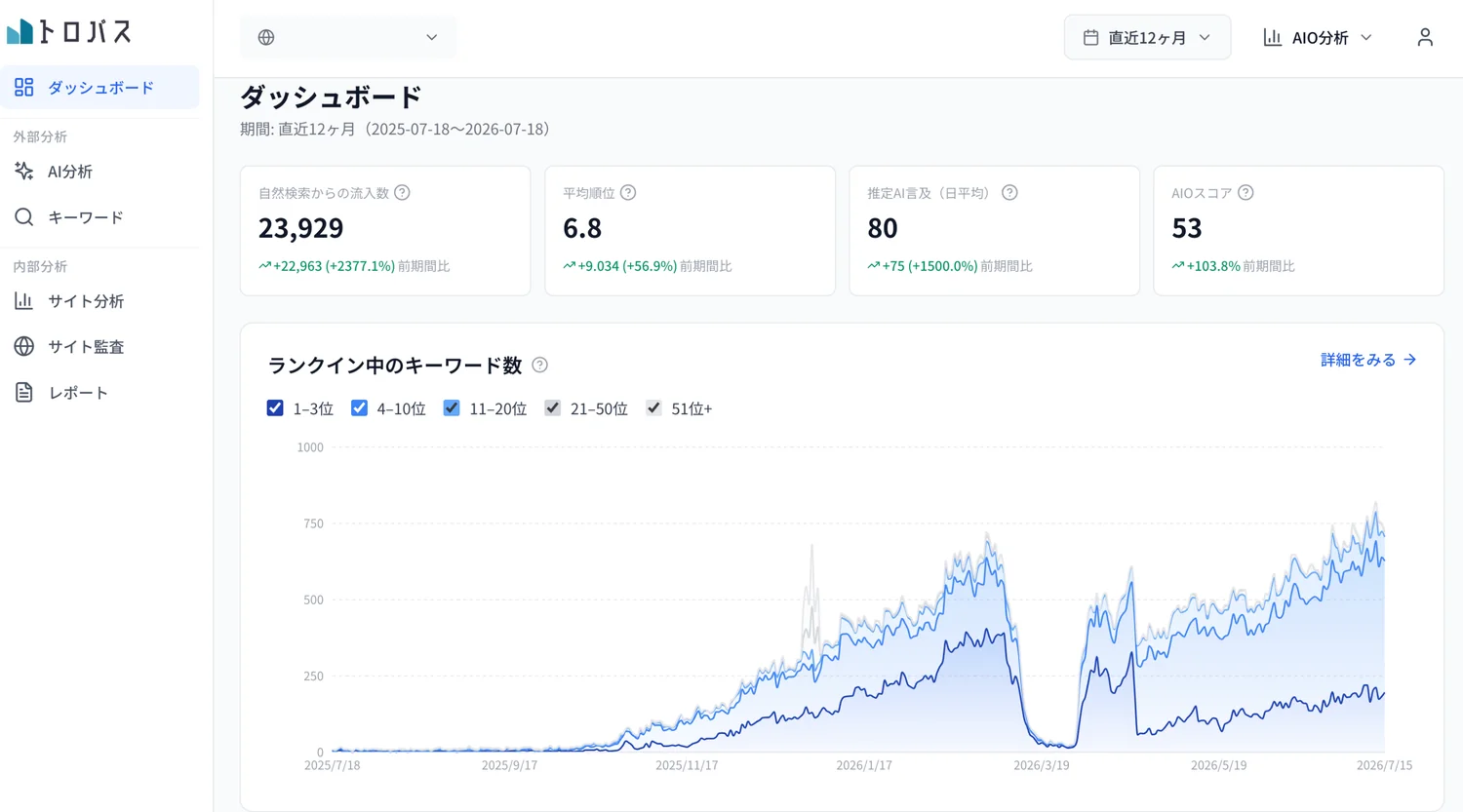Click the 外部分析 section label
Screen dimensions: 1463x812
[40, 136]
